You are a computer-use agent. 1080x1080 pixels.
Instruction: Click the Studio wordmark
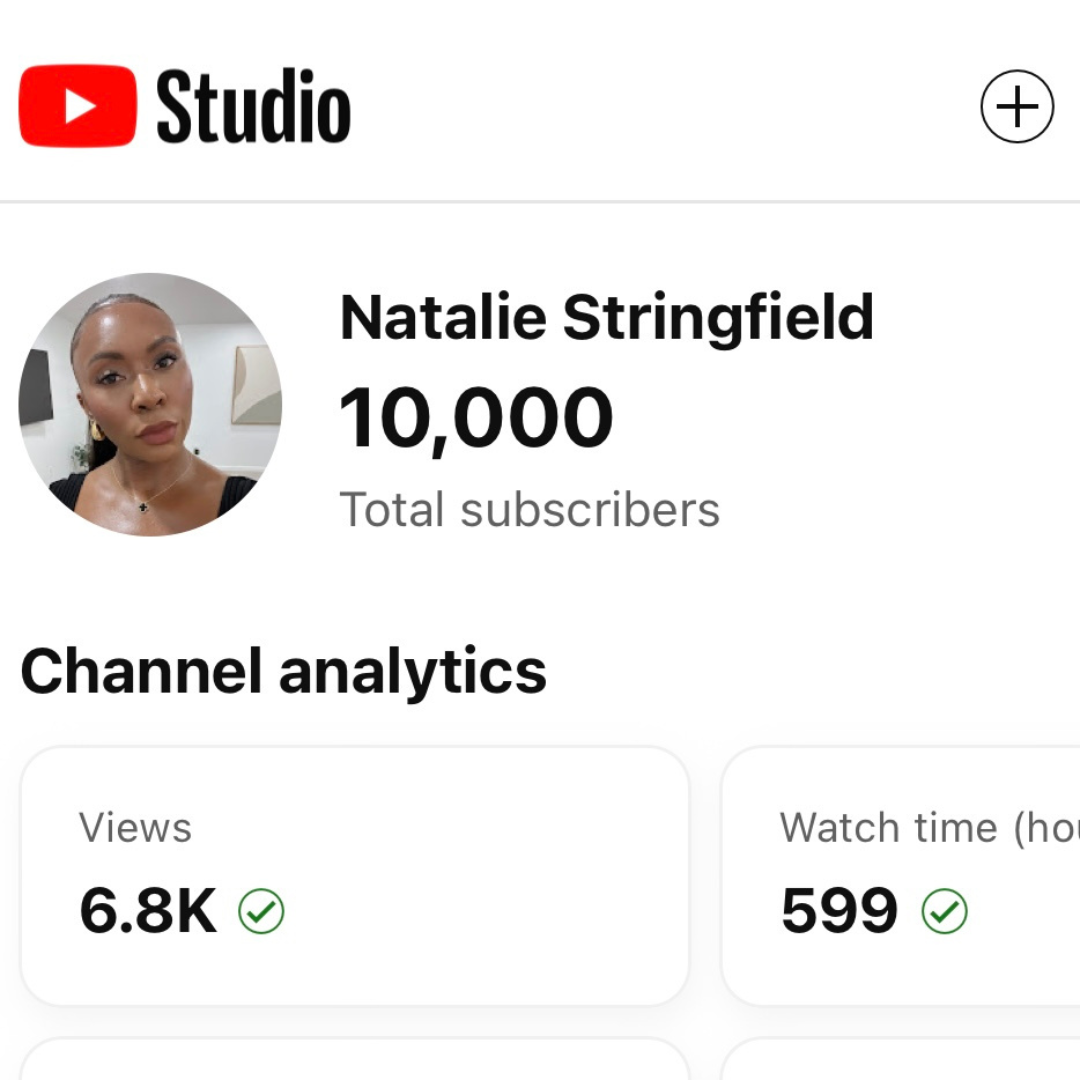[x=253, y=106]
